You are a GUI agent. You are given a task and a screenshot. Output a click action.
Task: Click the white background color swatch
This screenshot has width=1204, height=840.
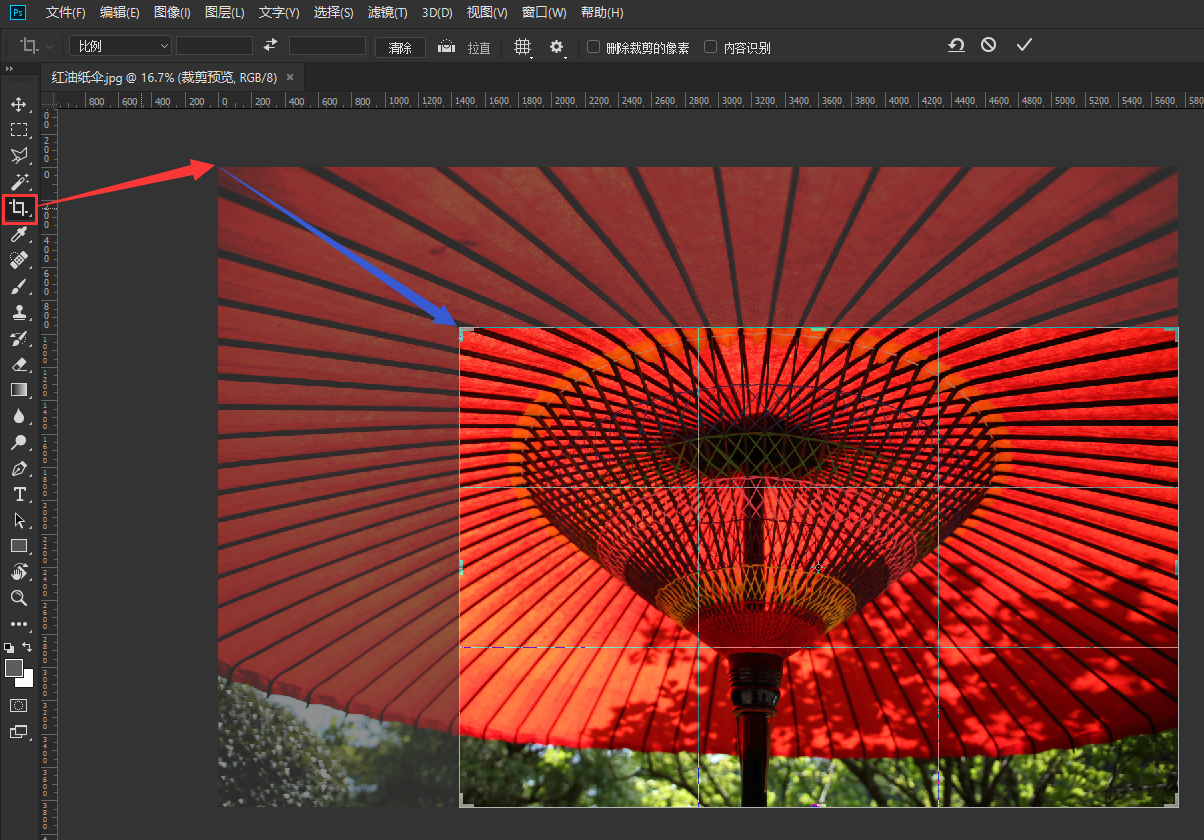coord(28,681)
